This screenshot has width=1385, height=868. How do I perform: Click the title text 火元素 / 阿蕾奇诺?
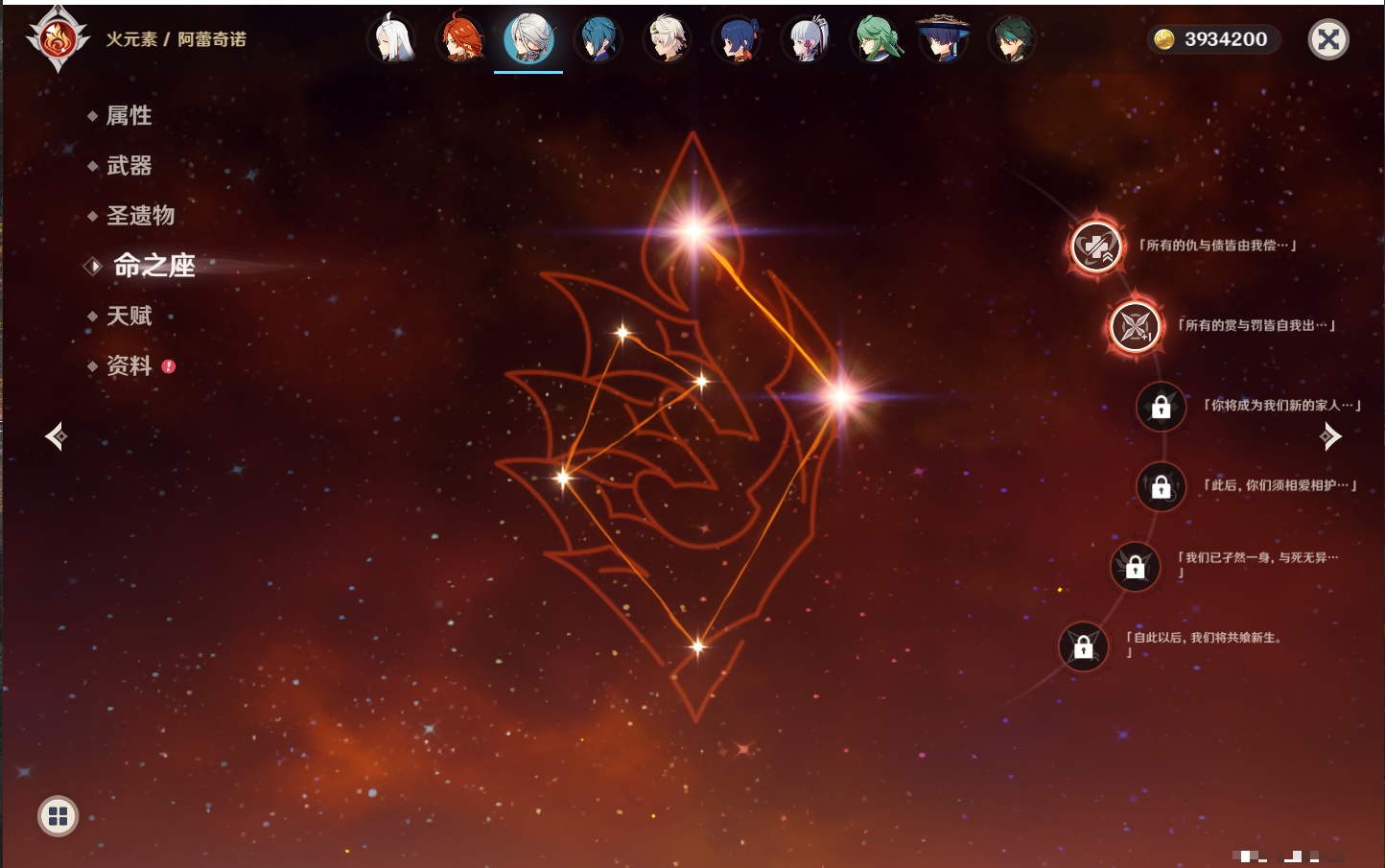(176, 39)
